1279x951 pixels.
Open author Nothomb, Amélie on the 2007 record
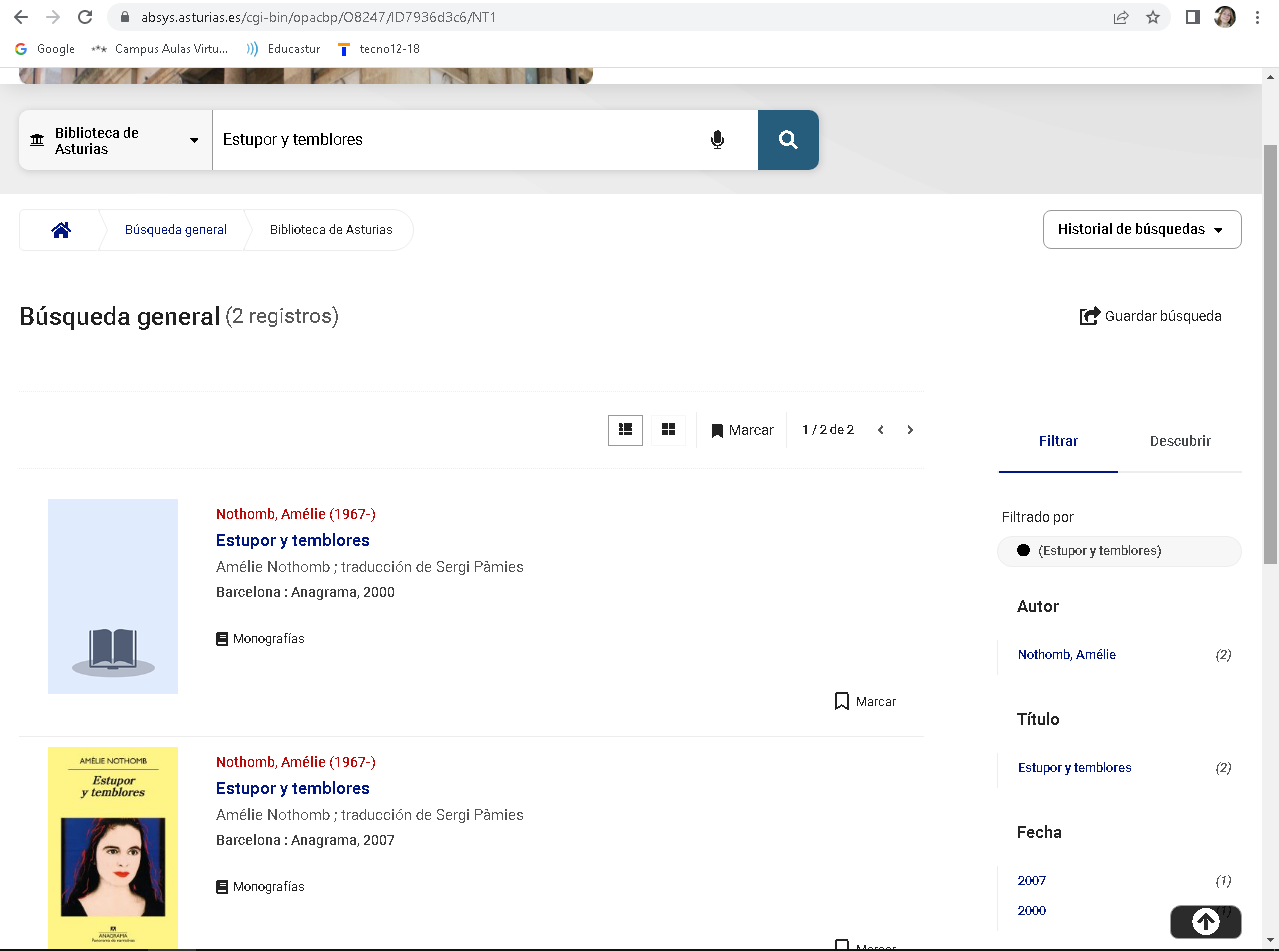point(296,762)
